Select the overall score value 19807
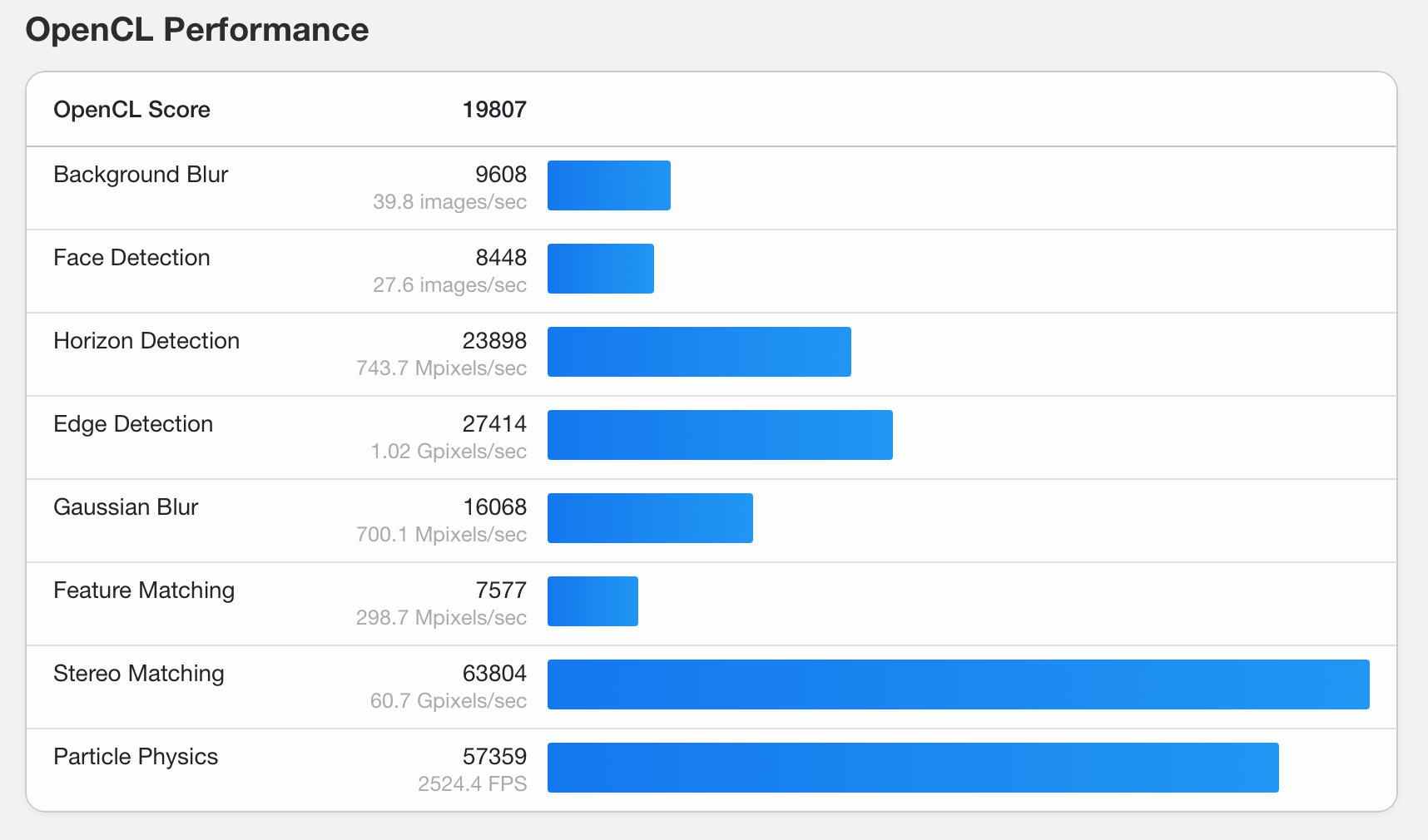The image size is (1428, 840). 494,110
